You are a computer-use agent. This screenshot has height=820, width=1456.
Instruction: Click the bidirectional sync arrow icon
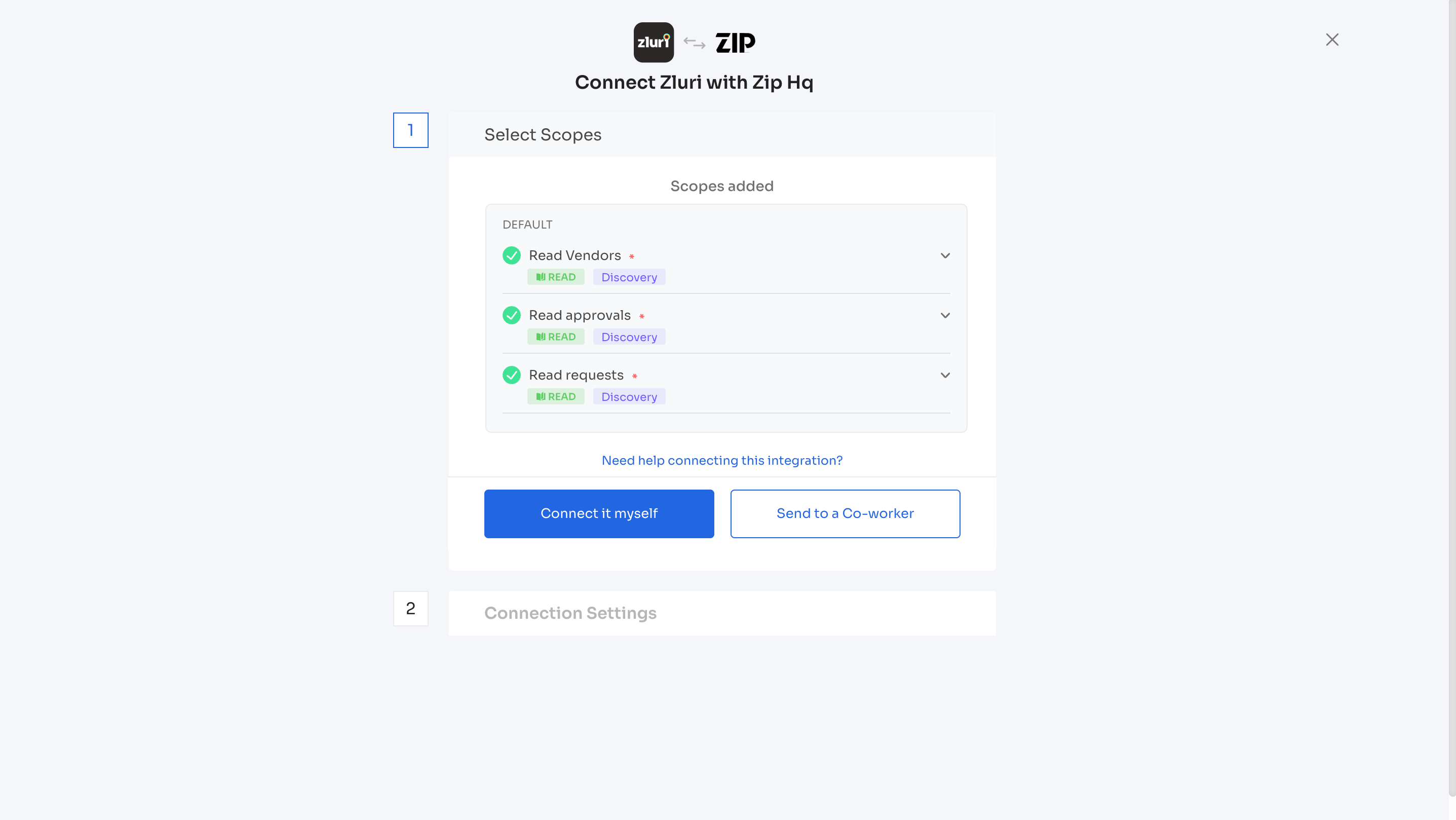694,42
